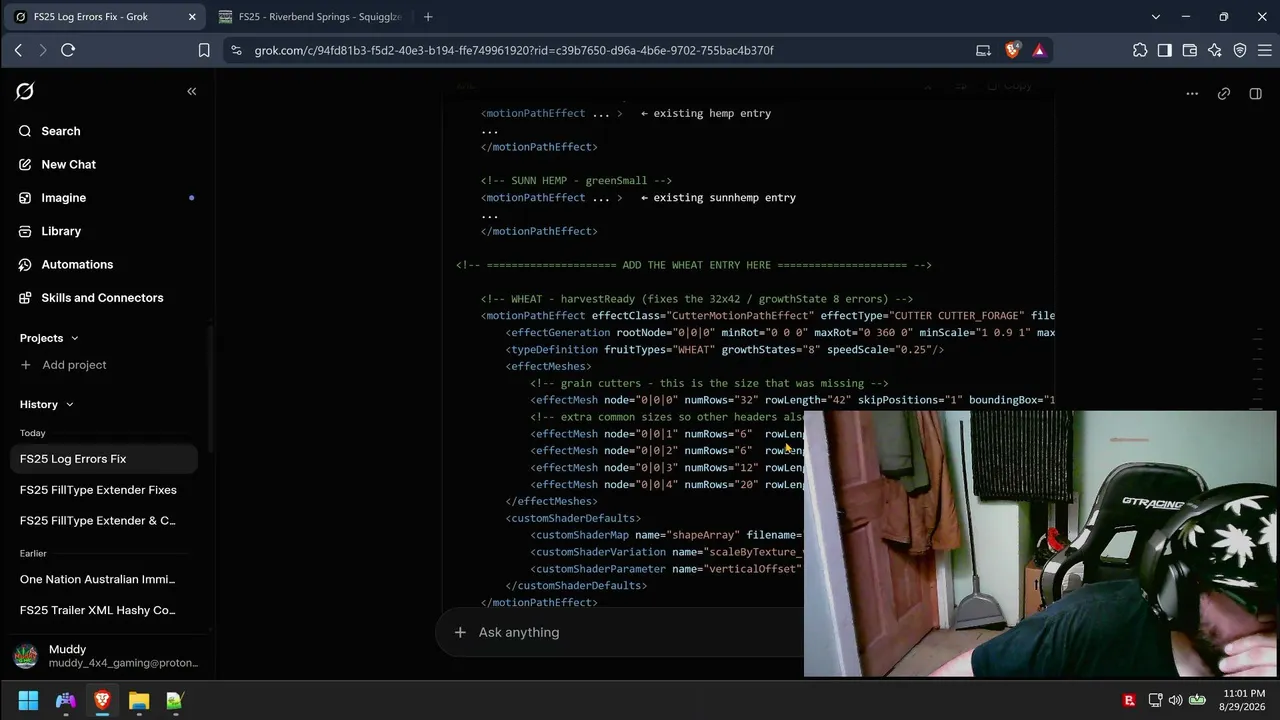Bookmark this page
This screenshot has height=720, width=1280.
pos(204,50)
